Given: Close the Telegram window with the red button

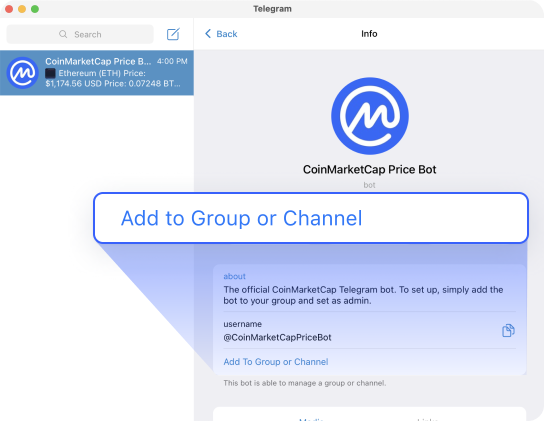Looking at the screenshot, I should 9,9.
